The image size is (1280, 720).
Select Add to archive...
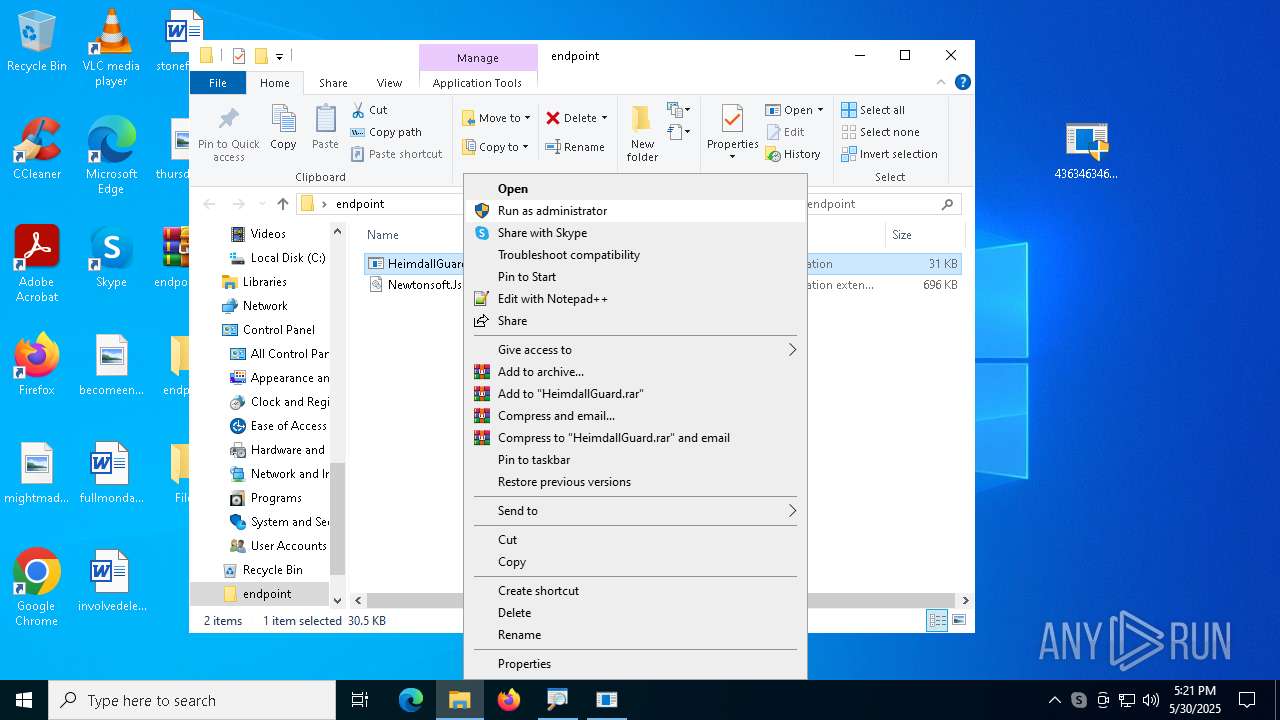636,372
